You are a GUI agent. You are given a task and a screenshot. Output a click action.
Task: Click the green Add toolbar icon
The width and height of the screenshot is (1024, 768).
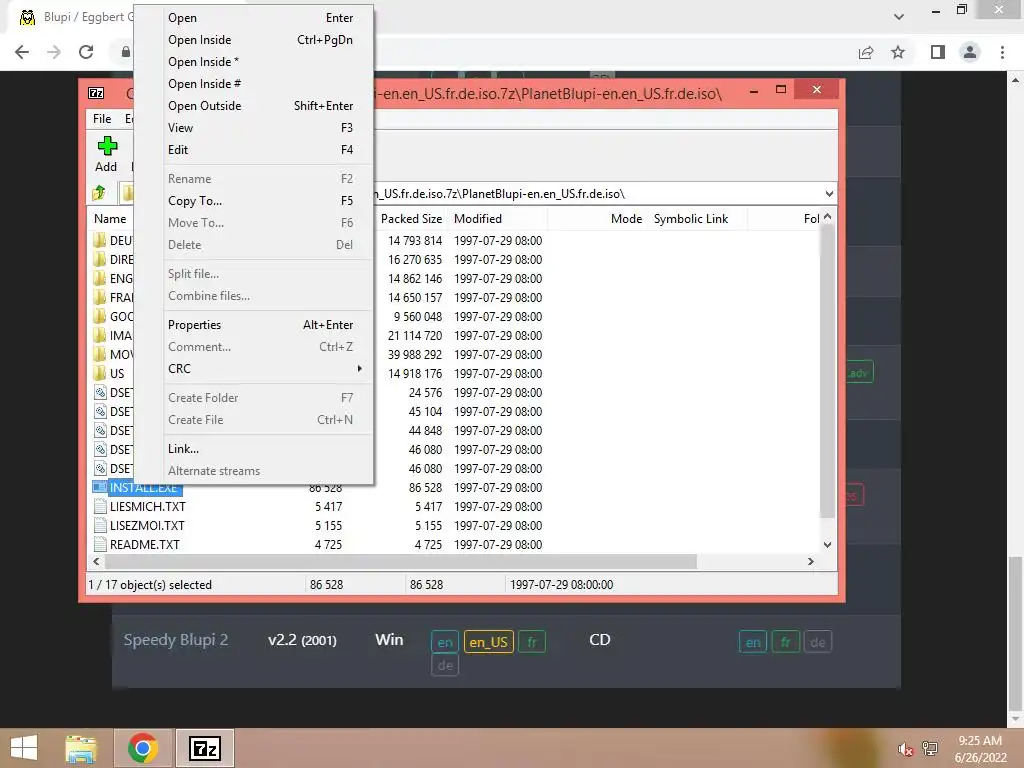point(107,146)
